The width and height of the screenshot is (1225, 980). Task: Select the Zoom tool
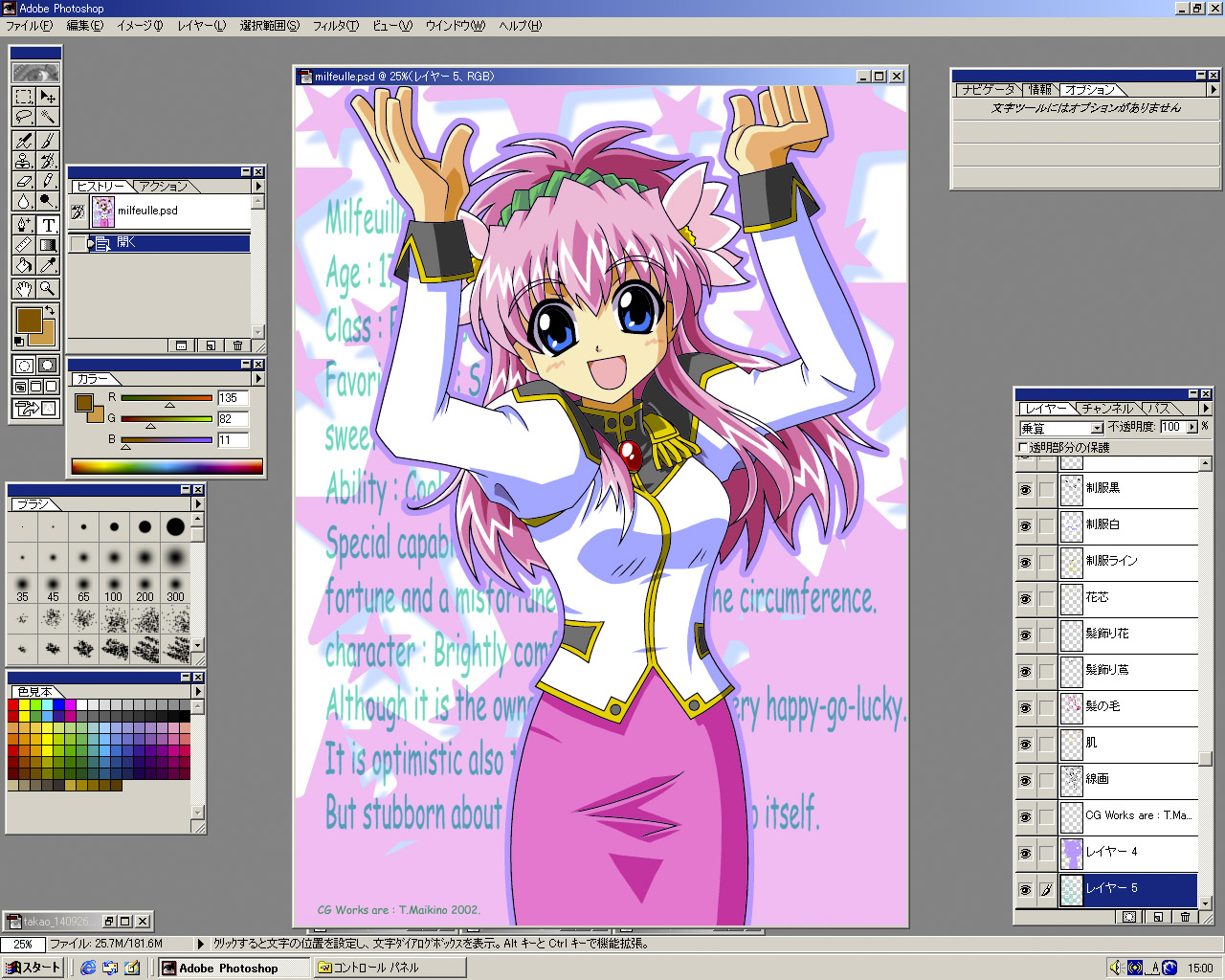(48, 288)
